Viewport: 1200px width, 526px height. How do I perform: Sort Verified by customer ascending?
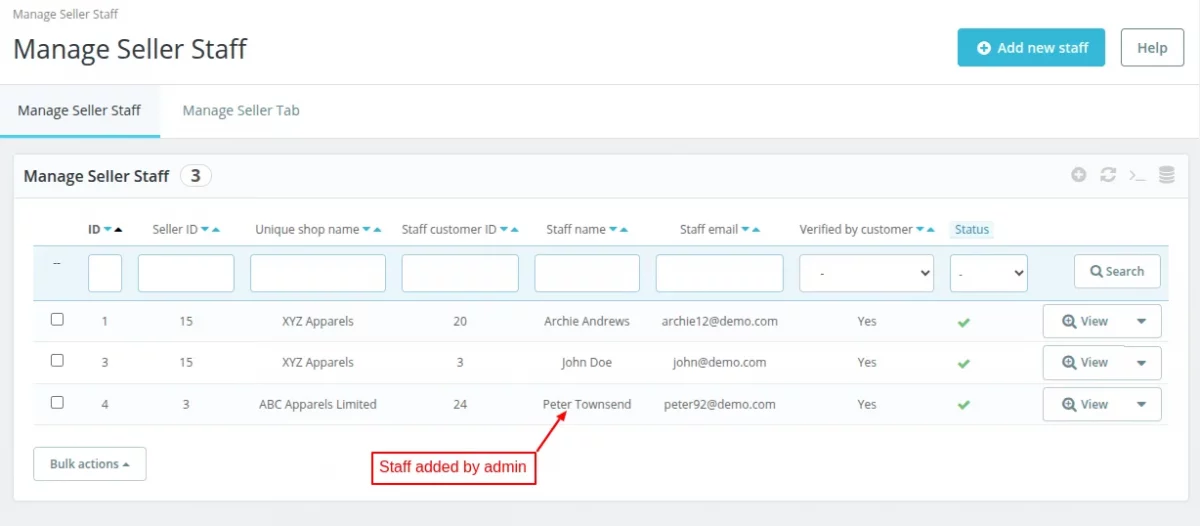(931, 229)
